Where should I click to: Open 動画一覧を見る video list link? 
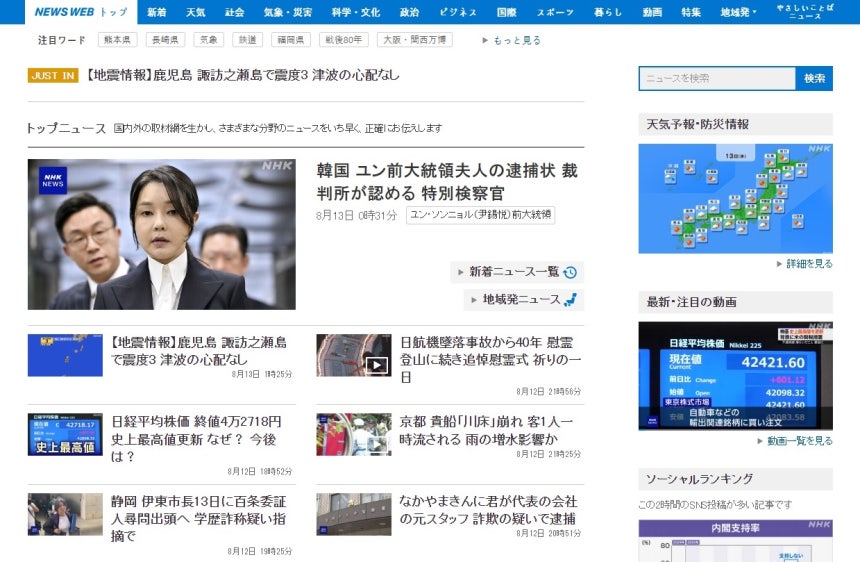click(x=803, y=441)
